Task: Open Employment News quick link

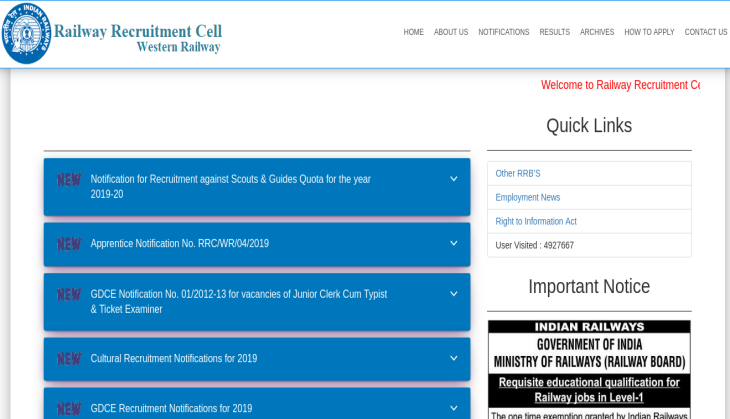Action: pos(527,197)
